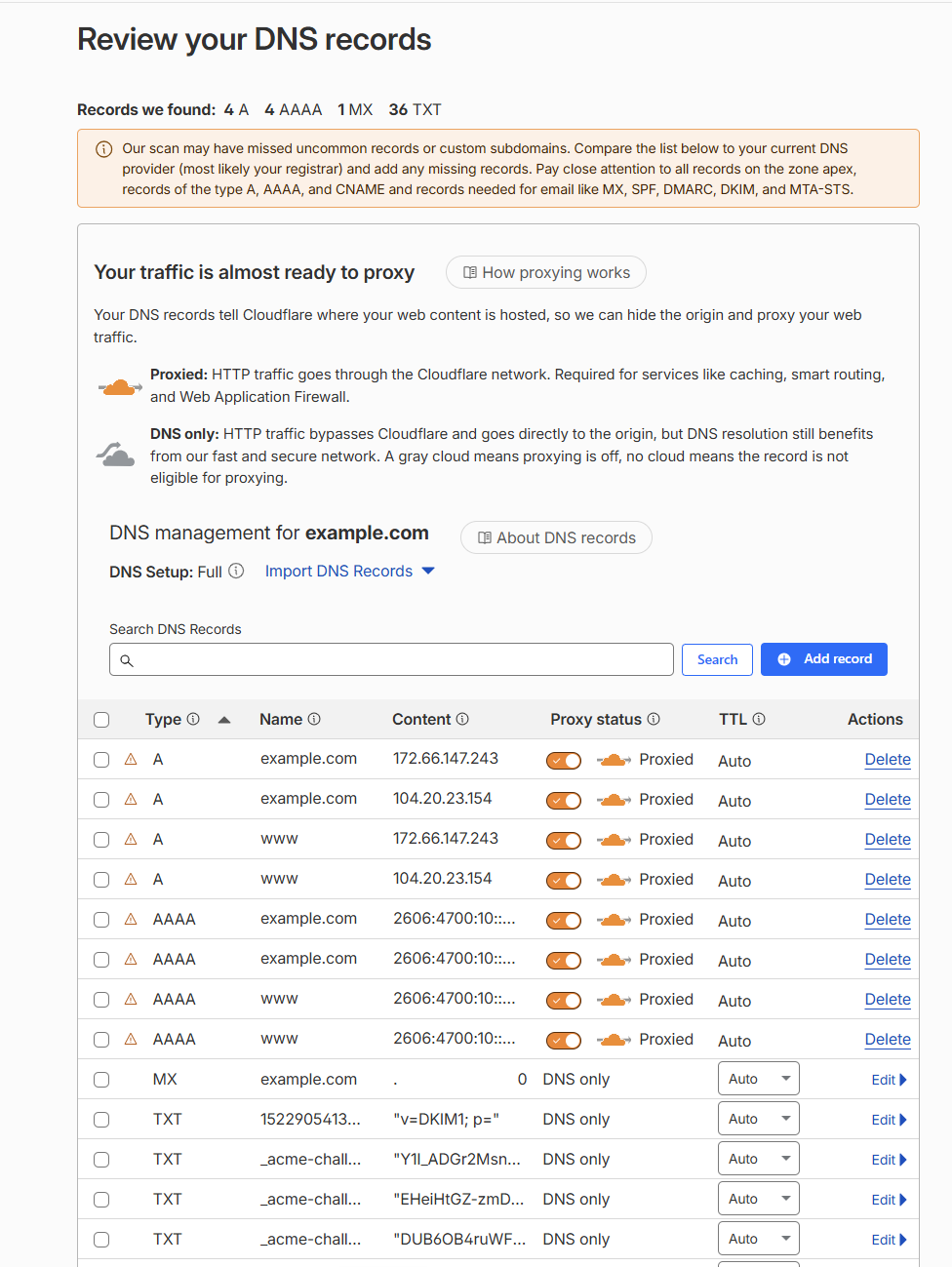Open the TTL Auto dropdown on the MX row

pos(759,1079)
